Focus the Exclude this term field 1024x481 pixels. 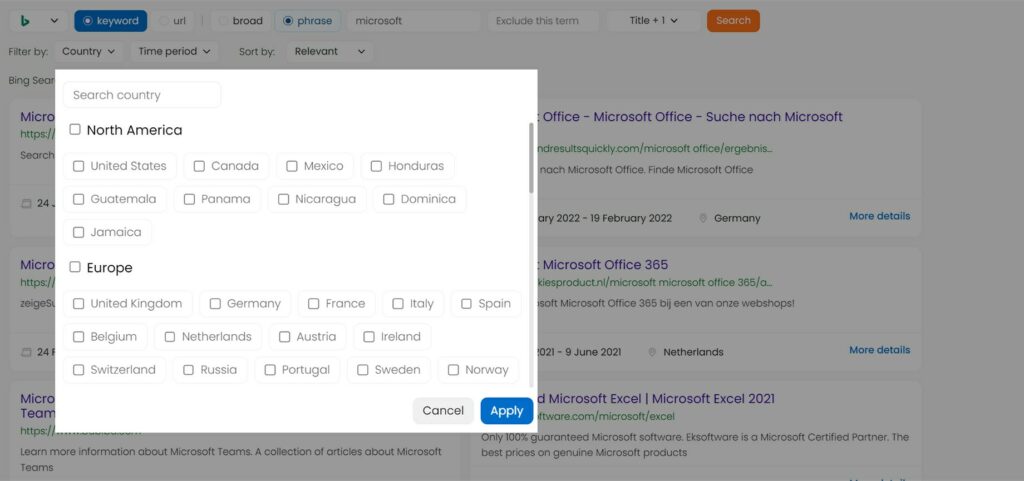(x=543, y=21)
